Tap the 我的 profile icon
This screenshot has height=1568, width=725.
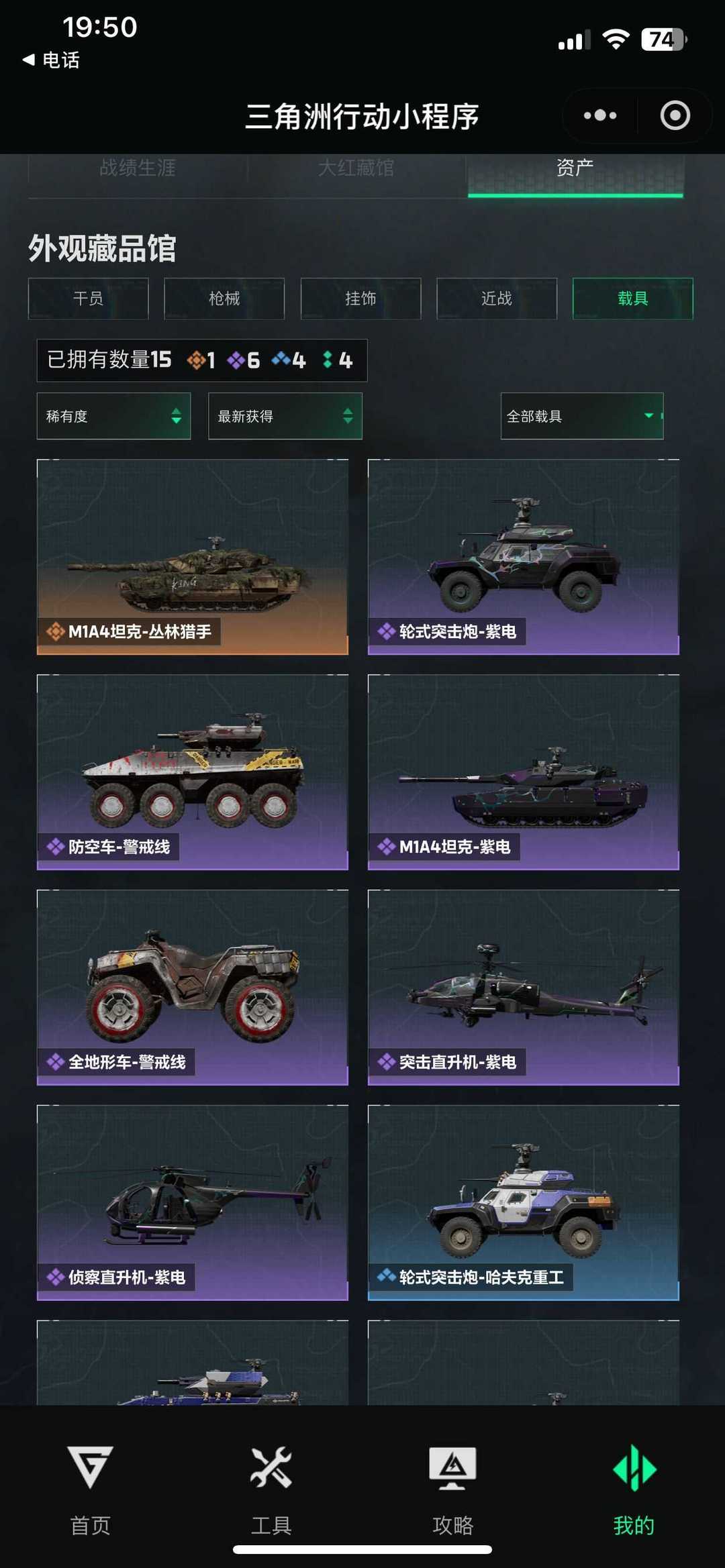634,1467
